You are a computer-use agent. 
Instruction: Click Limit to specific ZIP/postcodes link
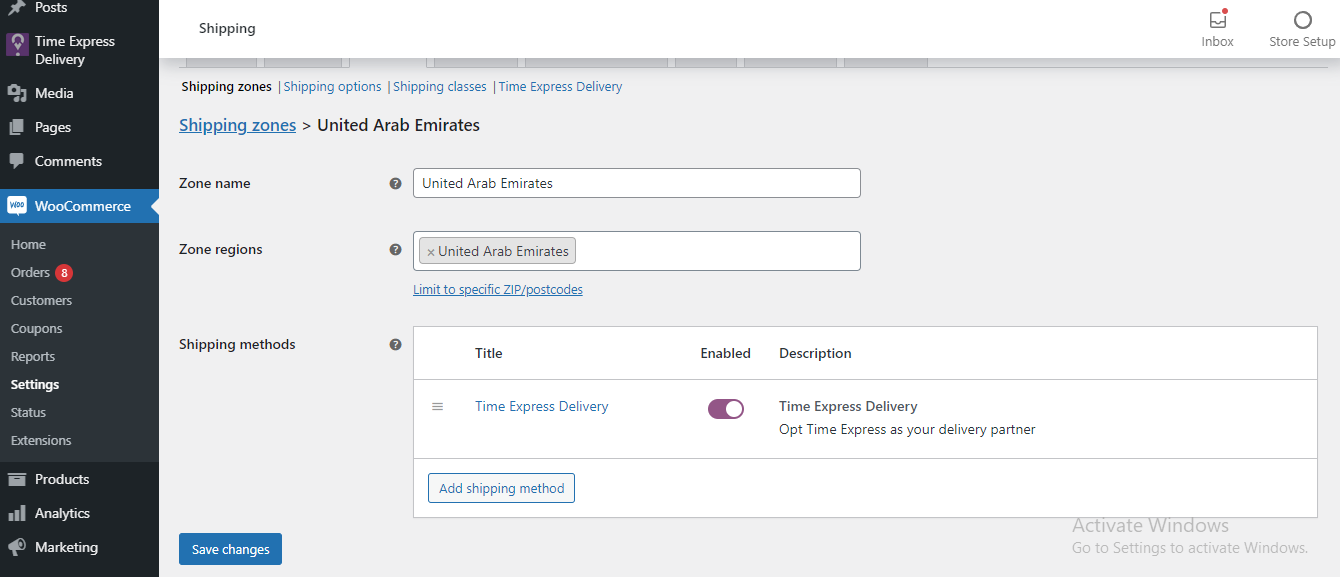(x=498, y=290)
